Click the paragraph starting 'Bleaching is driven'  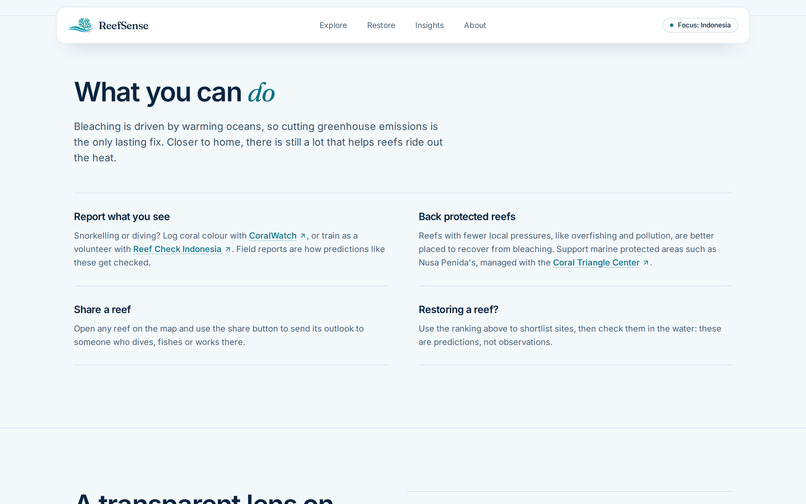[x=258, y=142]
